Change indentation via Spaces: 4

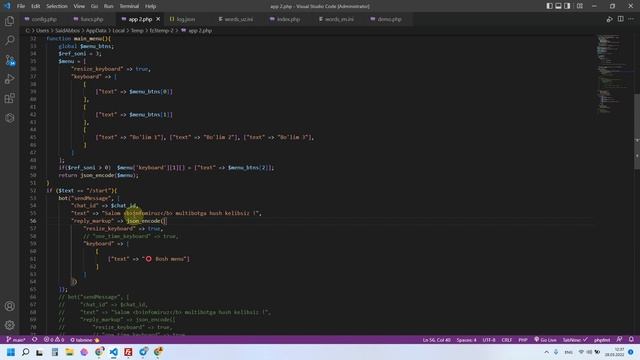466,340
